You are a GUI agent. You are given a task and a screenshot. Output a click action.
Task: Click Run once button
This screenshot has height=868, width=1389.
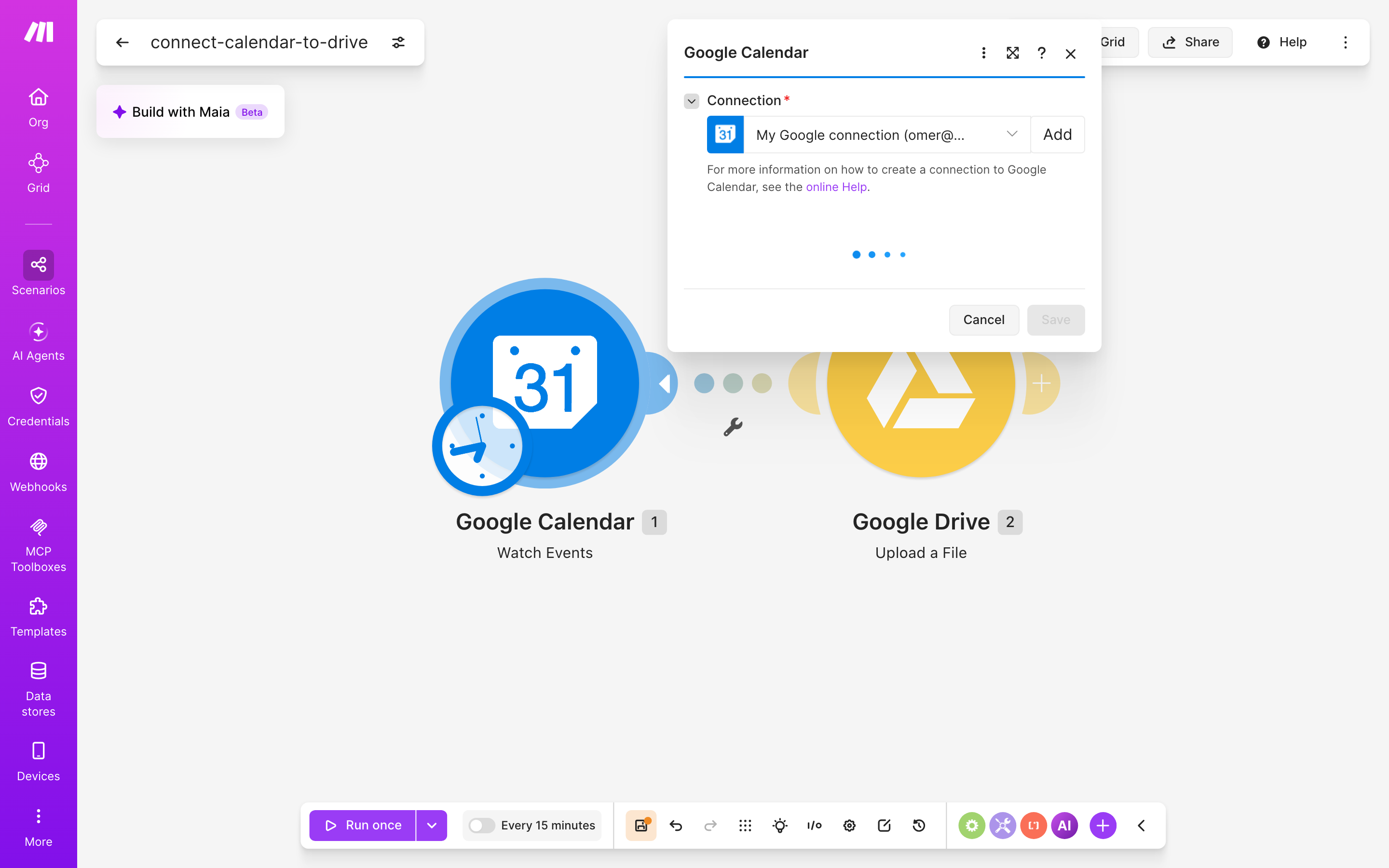point(362,825)
